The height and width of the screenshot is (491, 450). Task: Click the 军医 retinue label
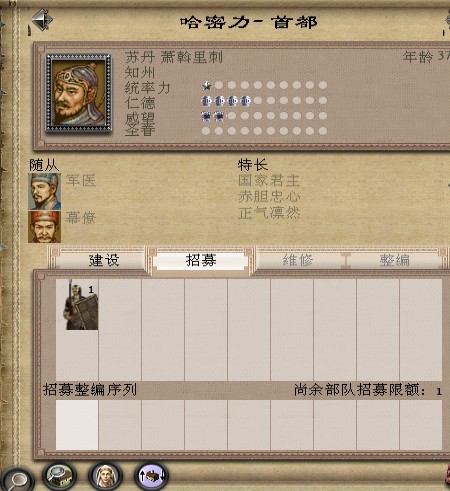(x=81, y=180)
